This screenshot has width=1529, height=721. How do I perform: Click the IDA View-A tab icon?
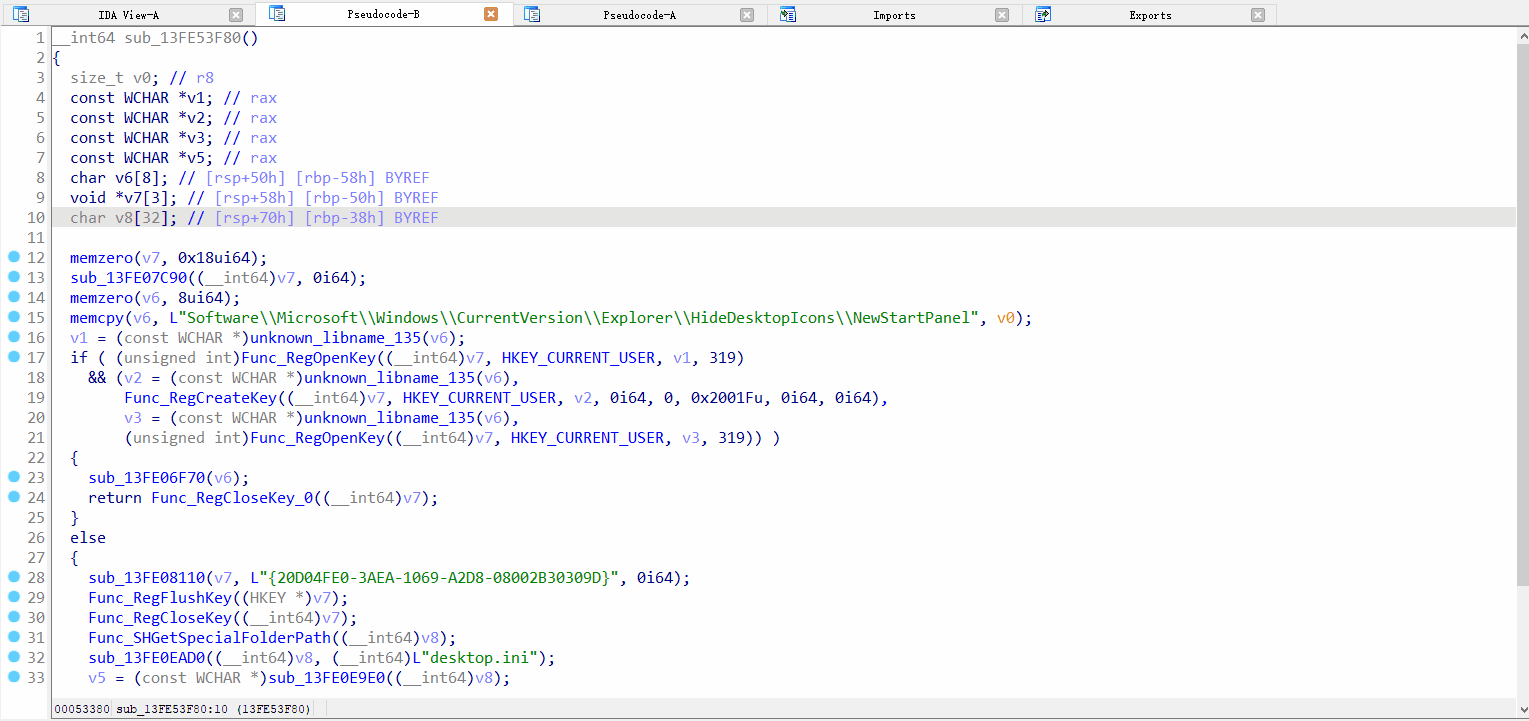click(x=21, y=14)
